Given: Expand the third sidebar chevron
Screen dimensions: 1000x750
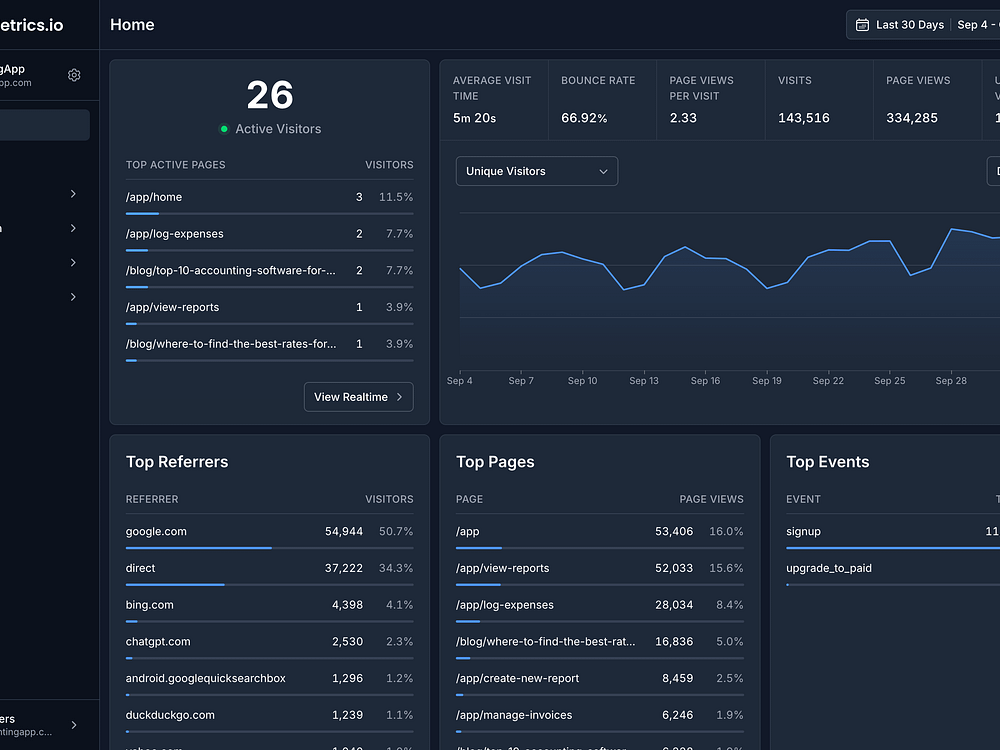Looking at the screenshot, I should tap(73, 263).
